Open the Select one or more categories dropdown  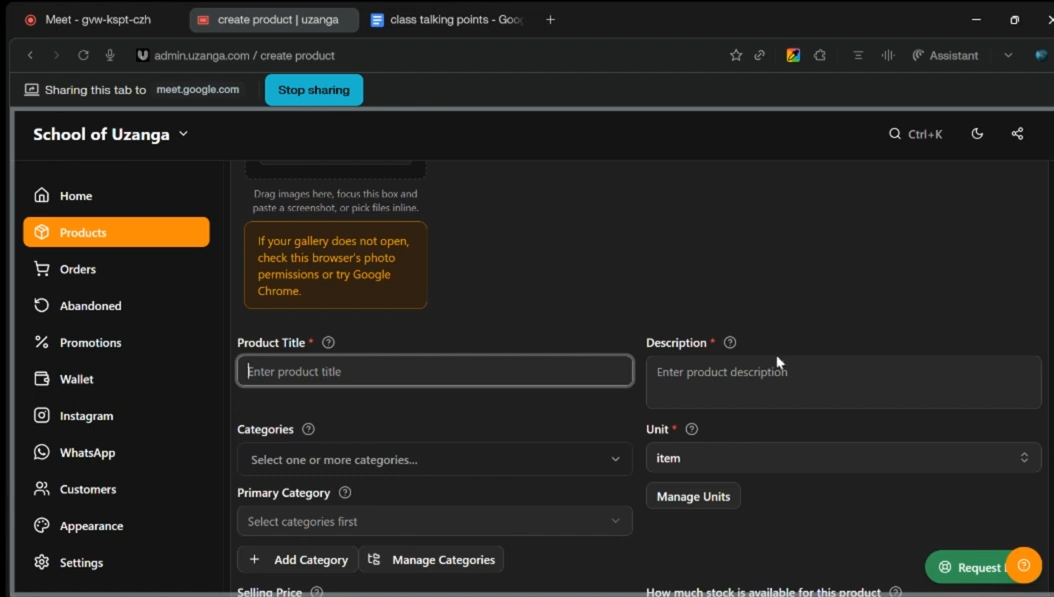pos(435,459)
